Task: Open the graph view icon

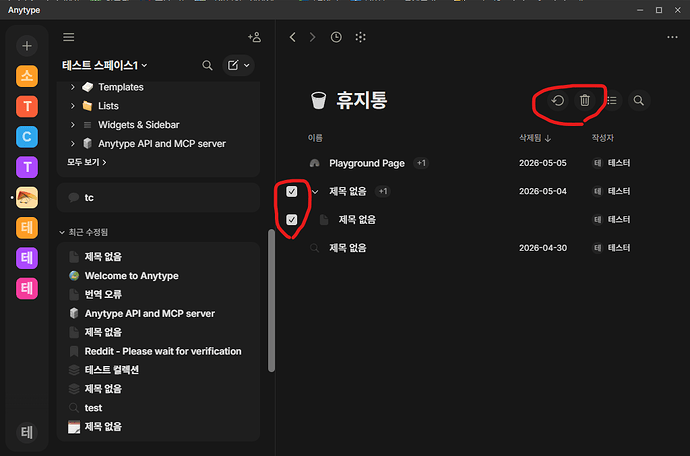Action: tap(360, 37)
